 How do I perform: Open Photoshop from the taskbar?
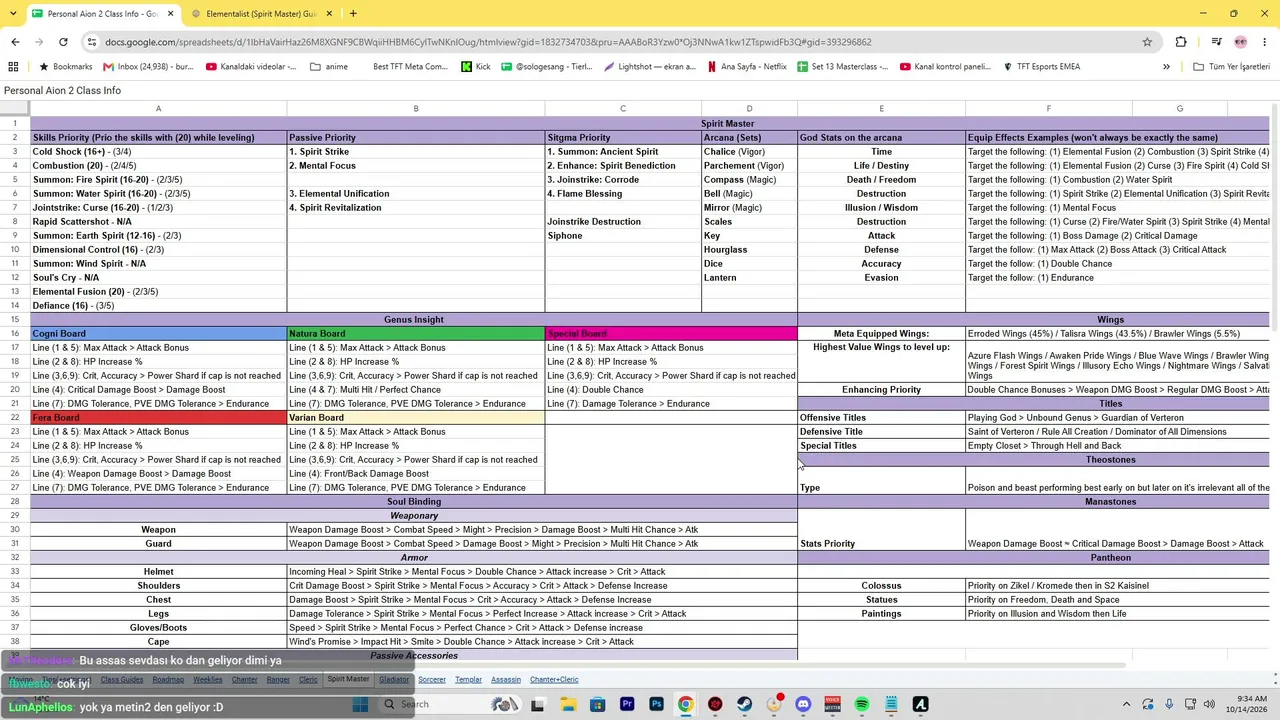coord(656,705)
